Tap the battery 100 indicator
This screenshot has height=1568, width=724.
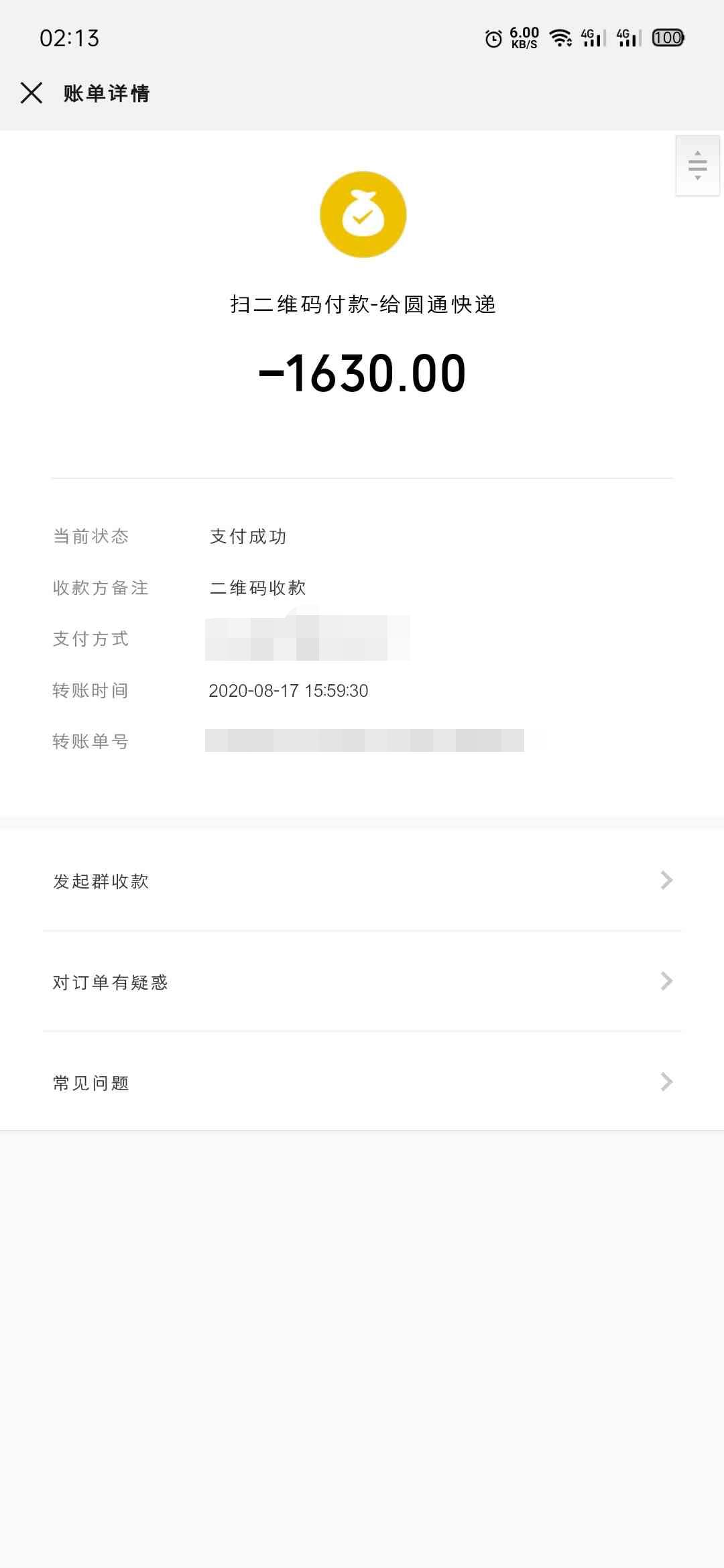(668, 38)
